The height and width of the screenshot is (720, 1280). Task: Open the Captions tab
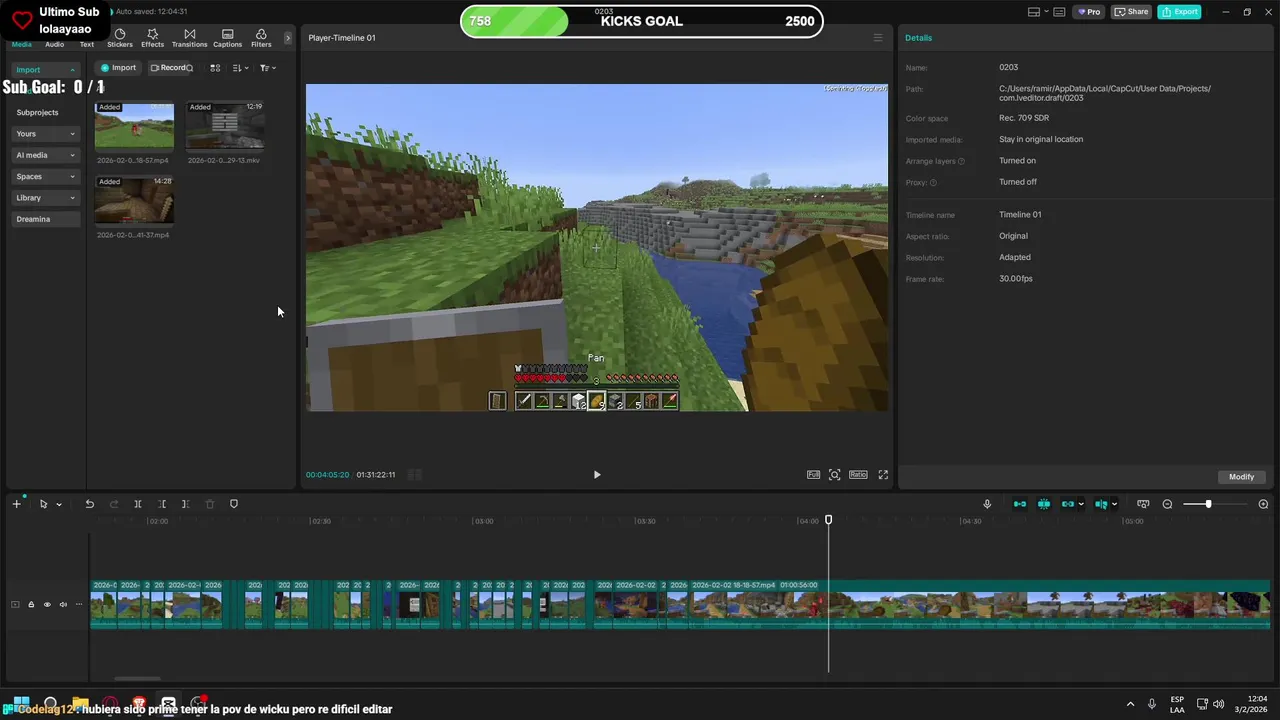(227, 39)
